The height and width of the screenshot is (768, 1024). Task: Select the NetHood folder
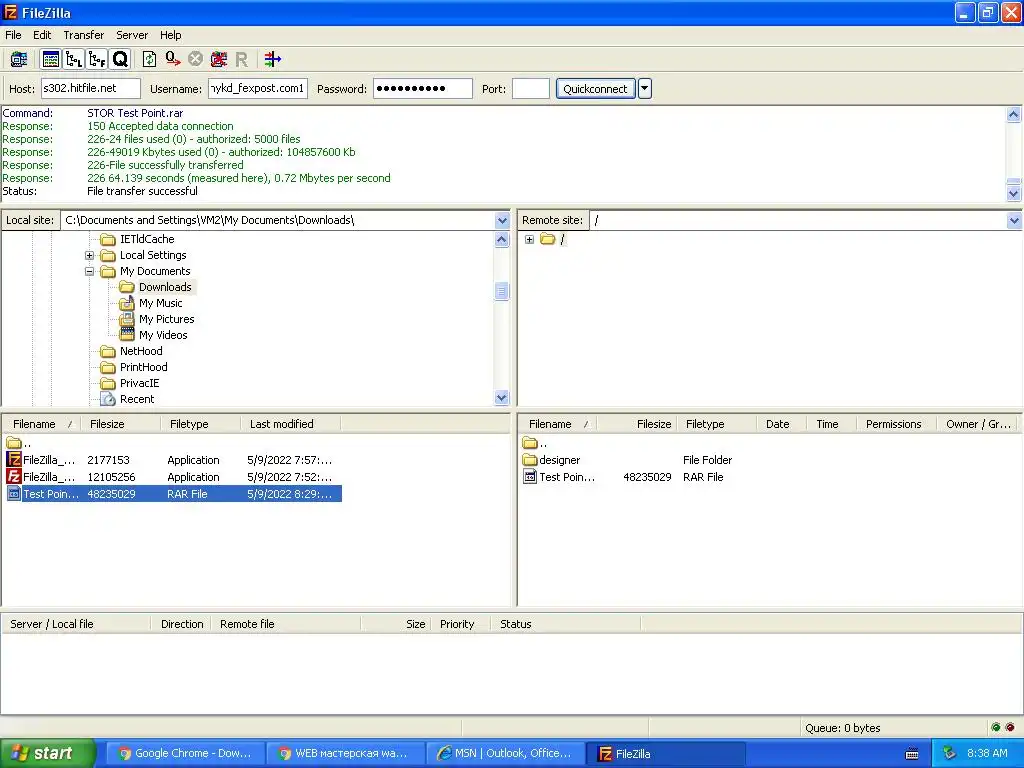(x=141, y=351)
